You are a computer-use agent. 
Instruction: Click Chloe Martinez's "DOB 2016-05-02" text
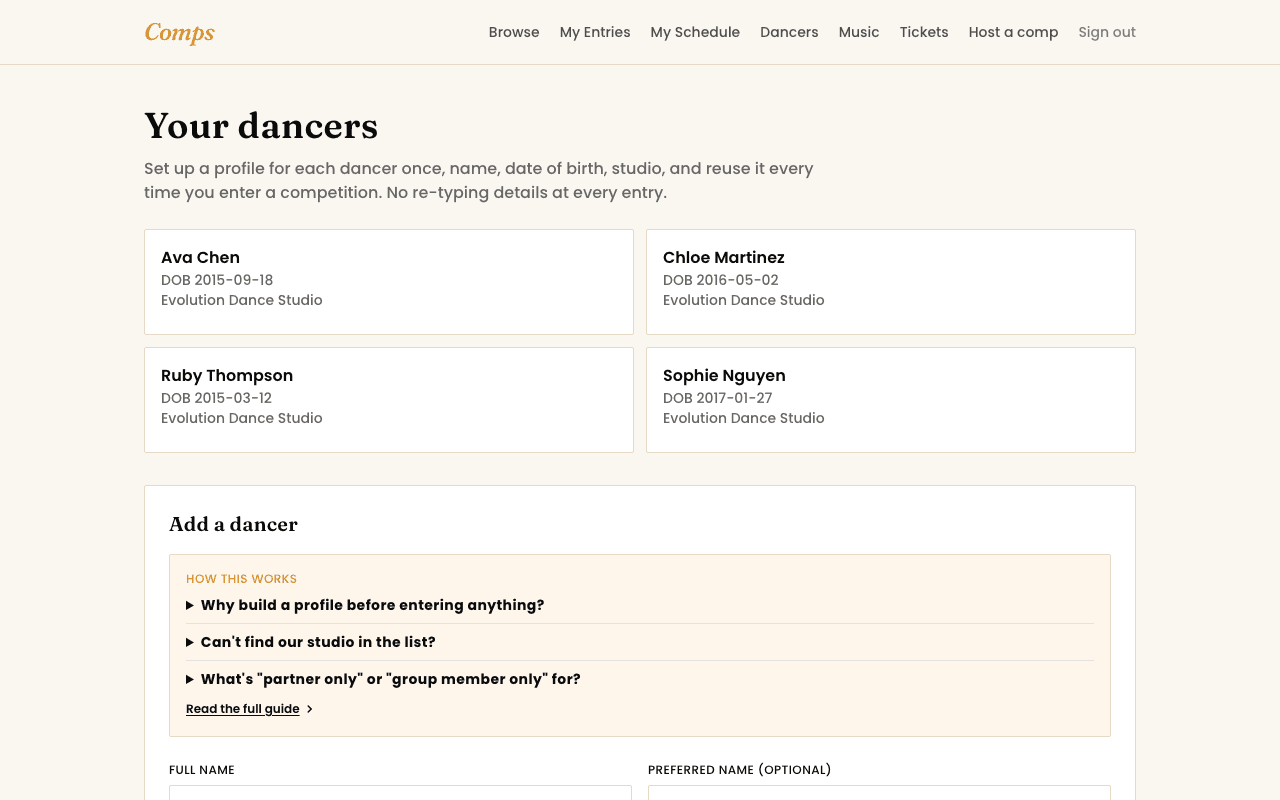(x=721, y=280)
